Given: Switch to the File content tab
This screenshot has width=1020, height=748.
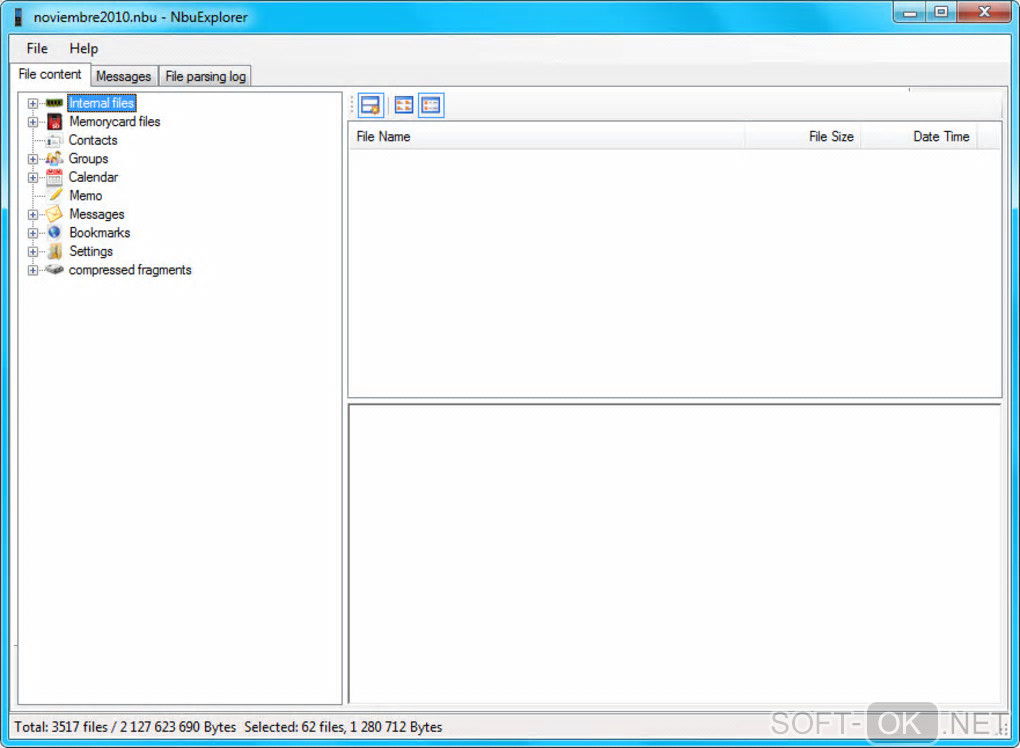Looking at the screenshot, I should click(50, 74).
